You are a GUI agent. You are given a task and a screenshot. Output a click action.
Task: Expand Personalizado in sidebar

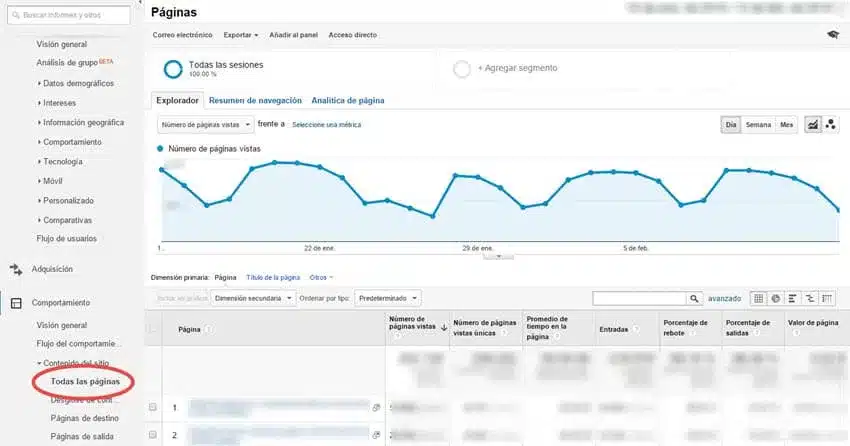pyautogui.click(x=66, y=201)
